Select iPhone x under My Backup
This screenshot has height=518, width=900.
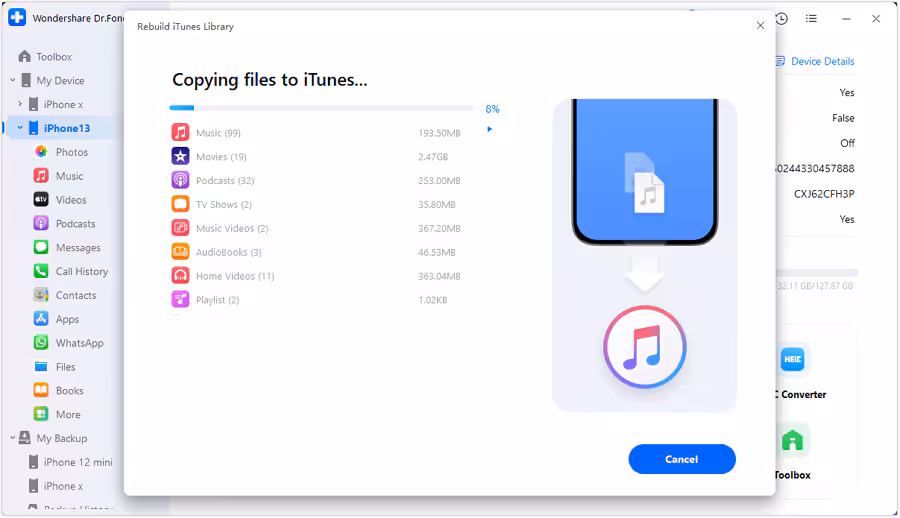pos(63,486)
